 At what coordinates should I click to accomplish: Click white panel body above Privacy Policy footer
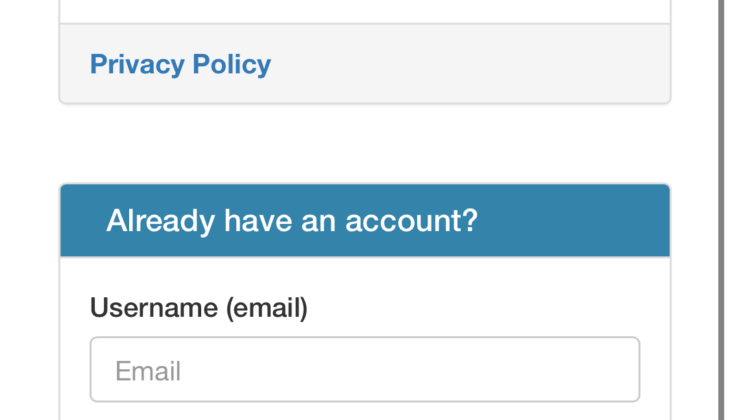365,10
